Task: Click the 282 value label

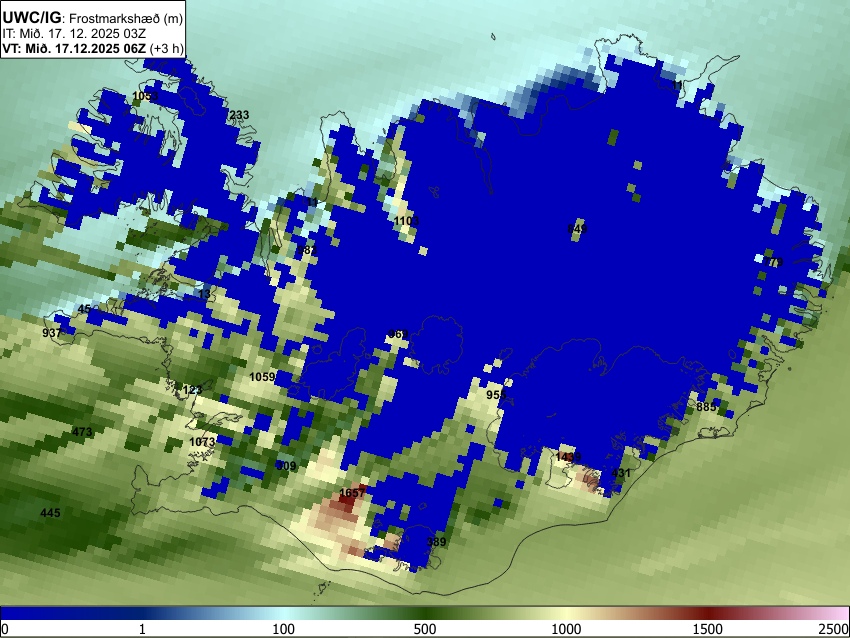Action: click(307, 250)
